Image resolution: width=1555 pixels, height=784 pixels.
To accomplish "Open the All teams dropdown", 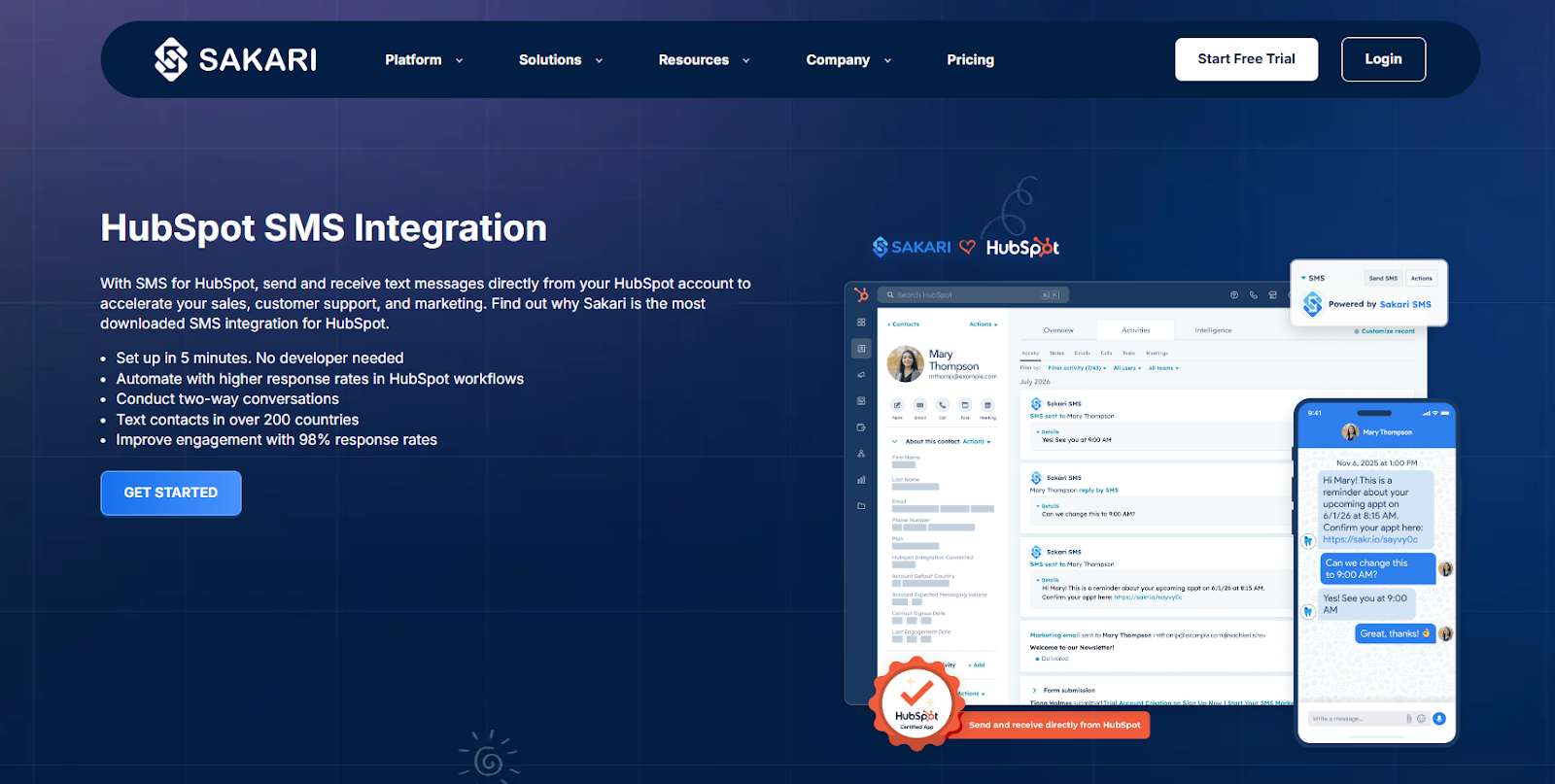I will point(1163,368).
